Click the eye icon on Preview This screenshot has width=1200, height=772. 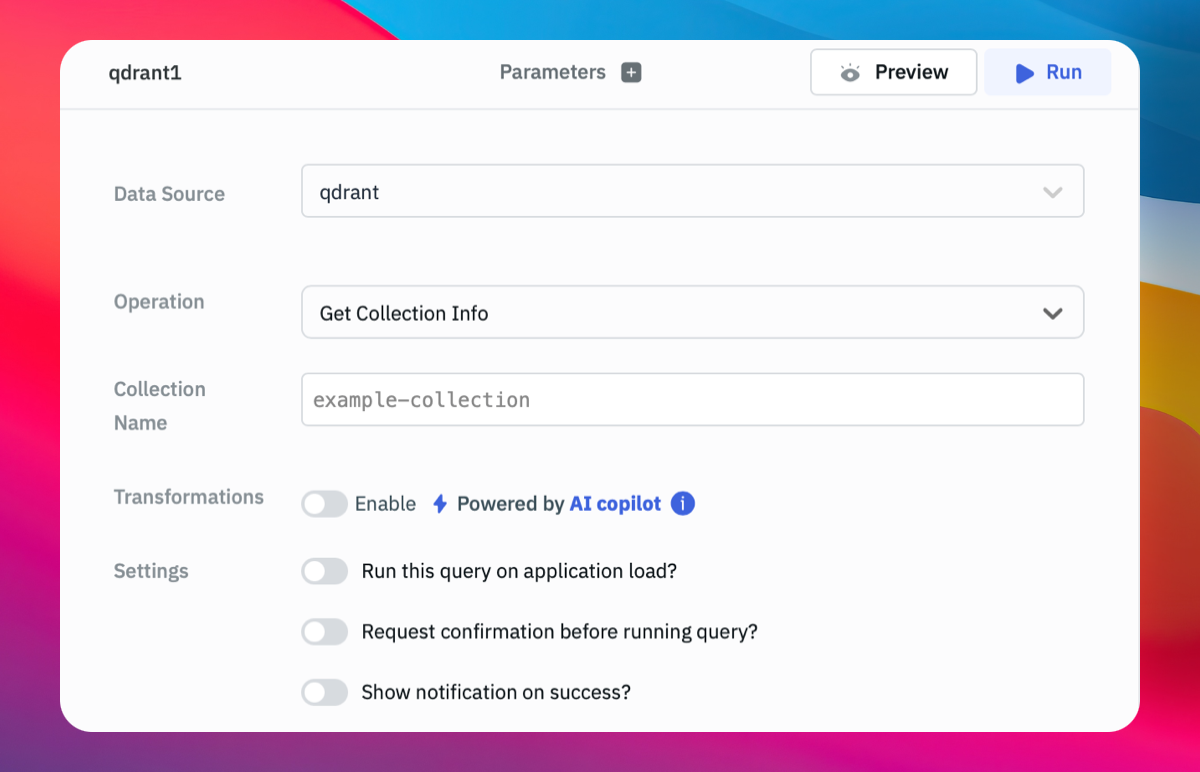(850, 72)
